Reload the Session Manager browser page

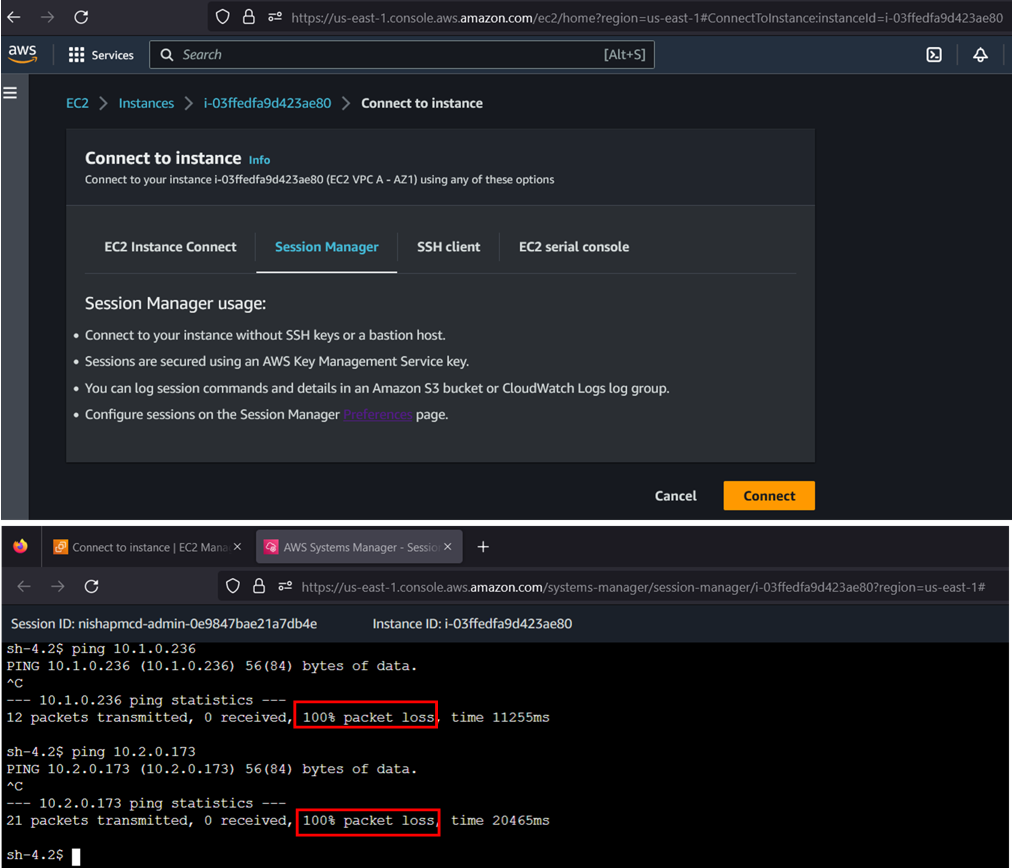(91, 586)
